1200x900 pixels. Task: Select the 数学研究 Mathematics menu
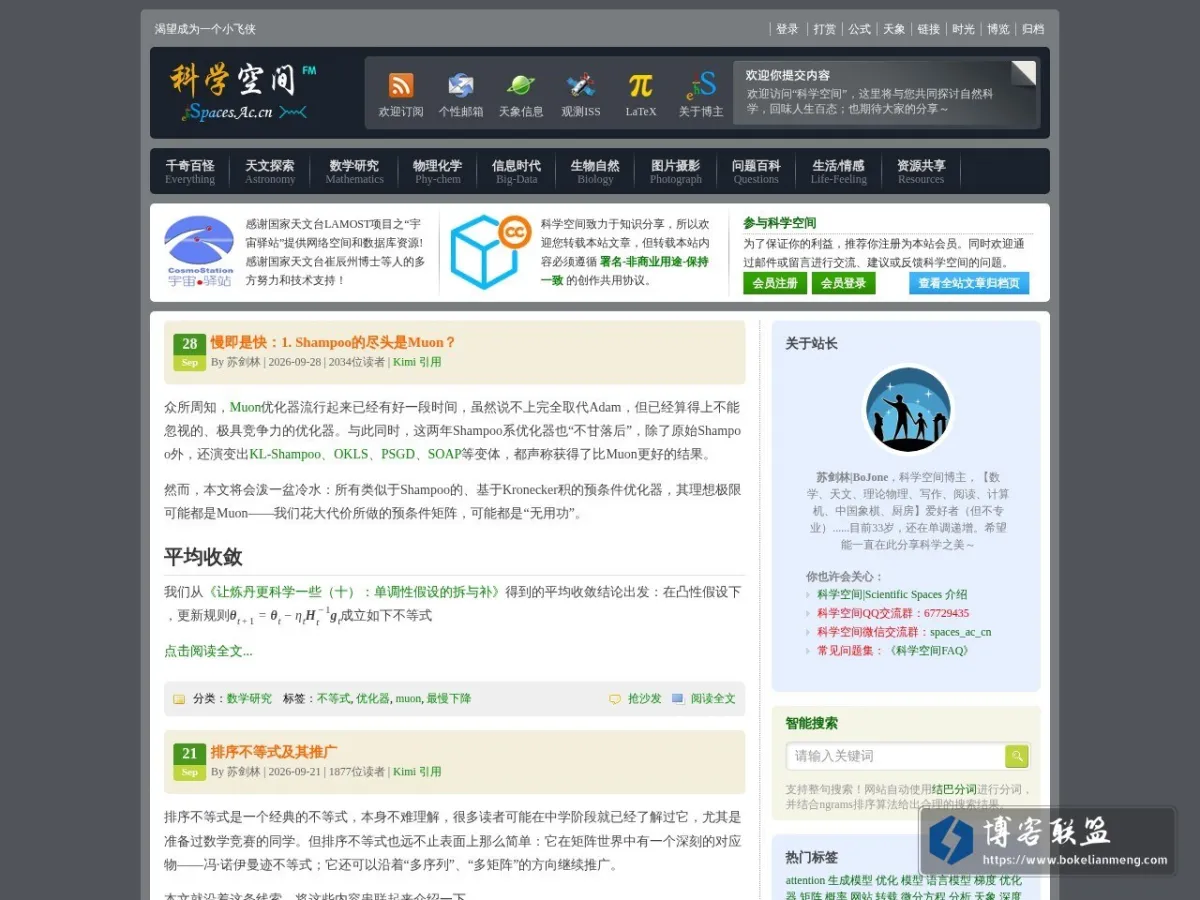(x=354, y=172)
